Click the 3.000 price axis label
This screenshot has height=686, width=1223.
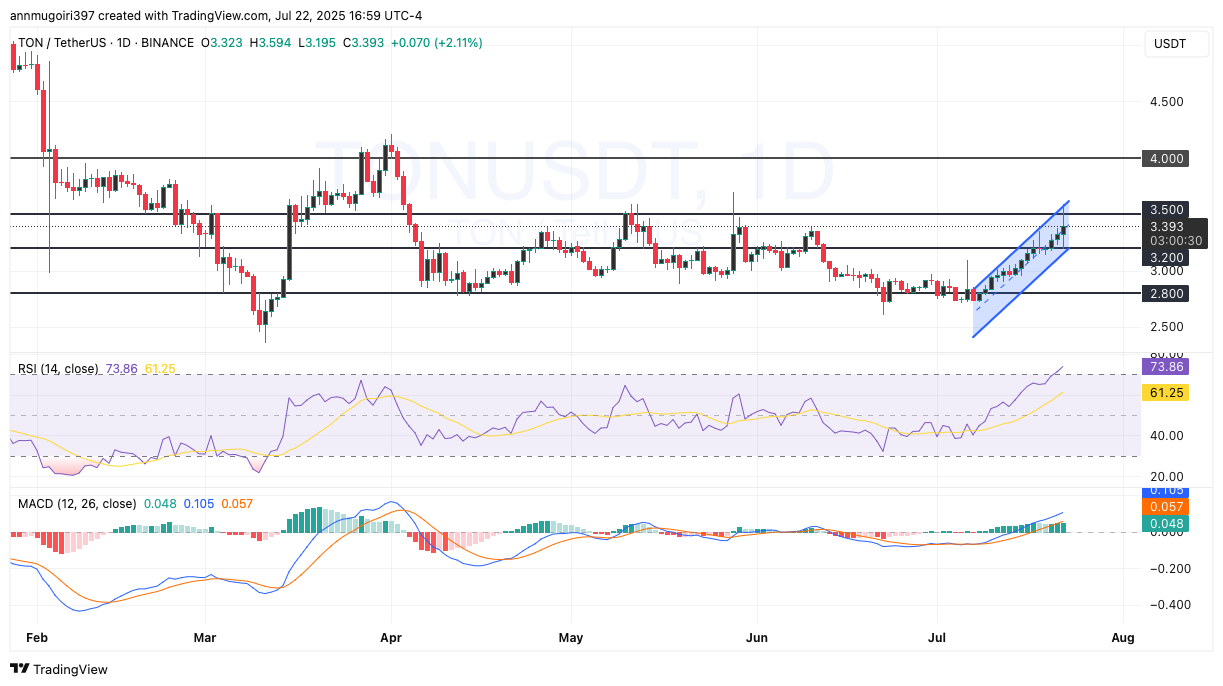point(1167,271)
